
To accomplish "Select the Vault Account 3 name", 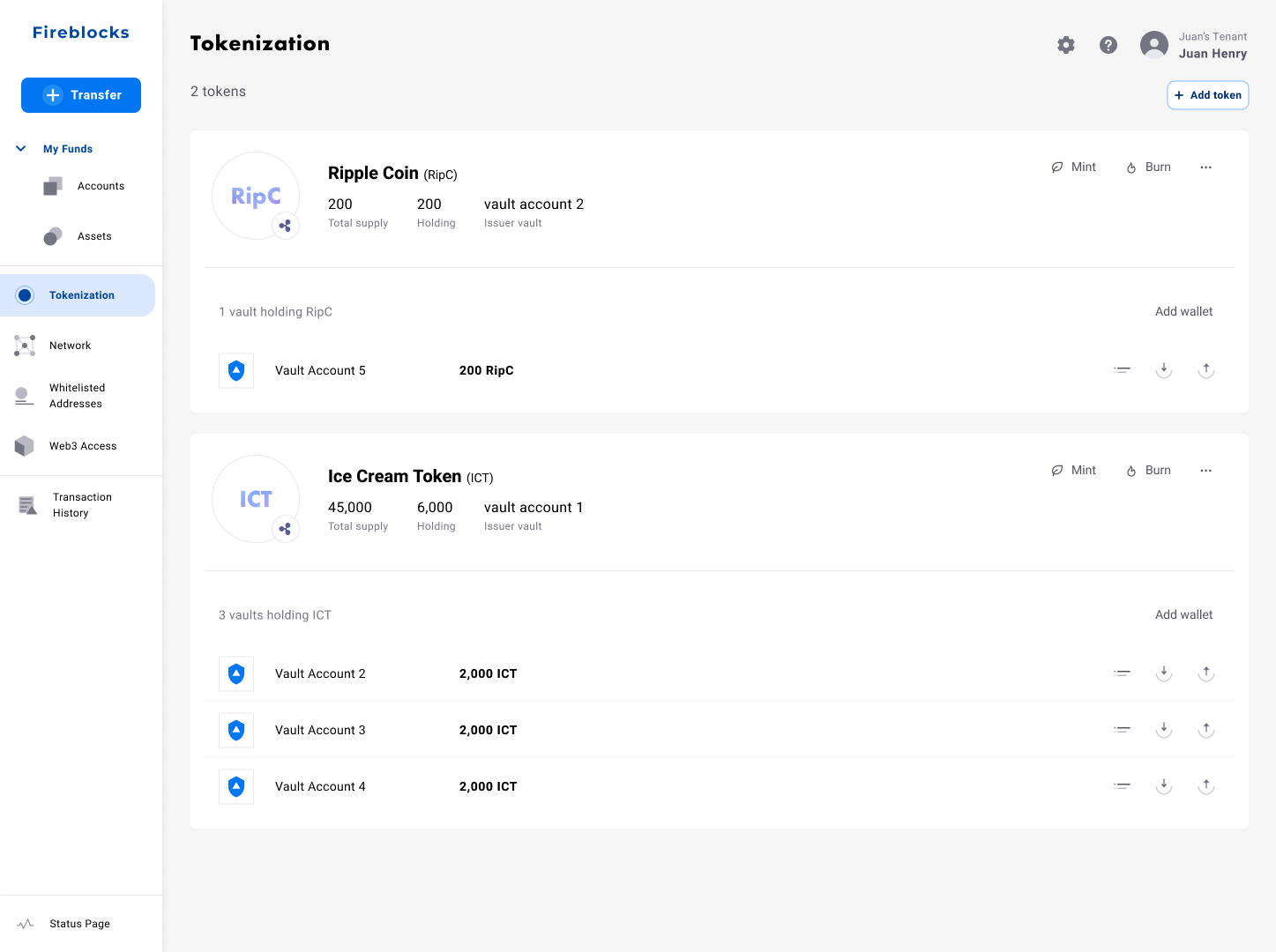I will point(320,731).
